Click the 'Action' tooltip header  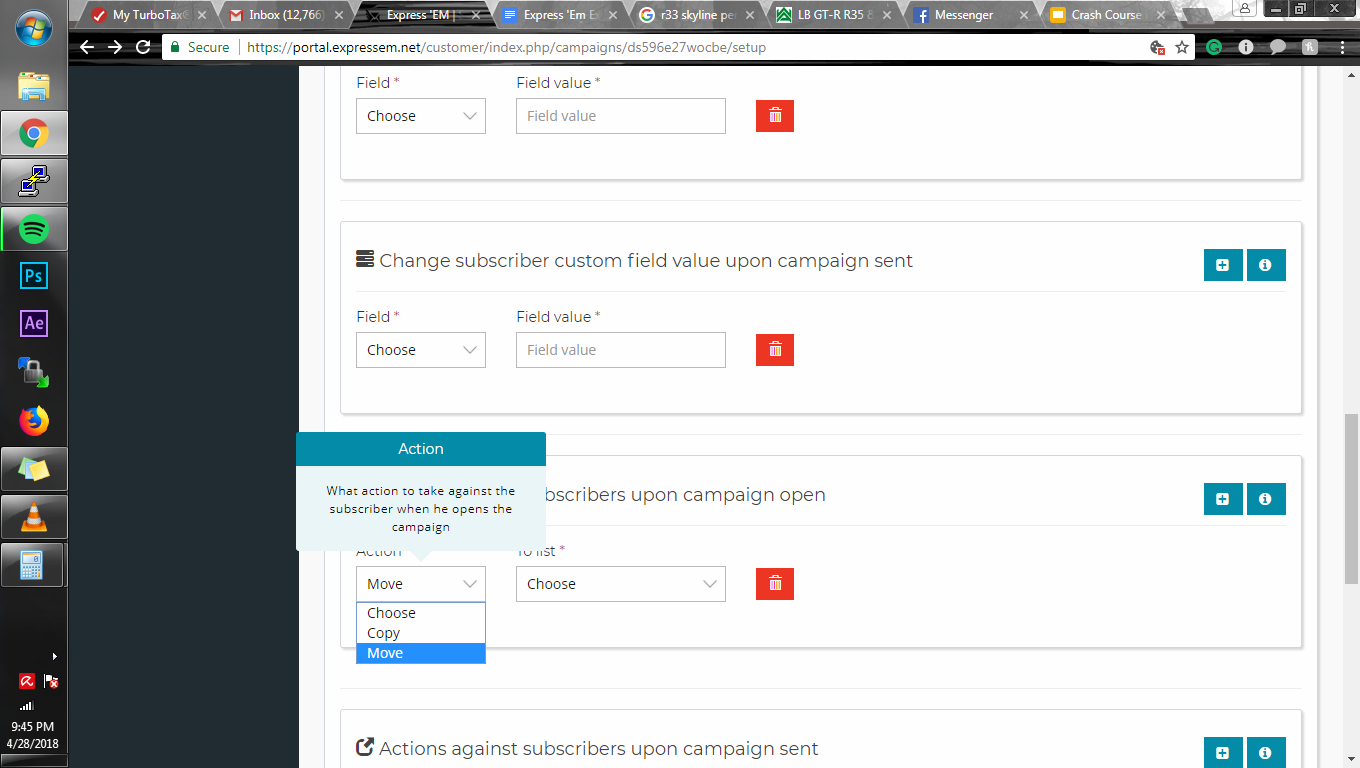(x=421, y=449)
